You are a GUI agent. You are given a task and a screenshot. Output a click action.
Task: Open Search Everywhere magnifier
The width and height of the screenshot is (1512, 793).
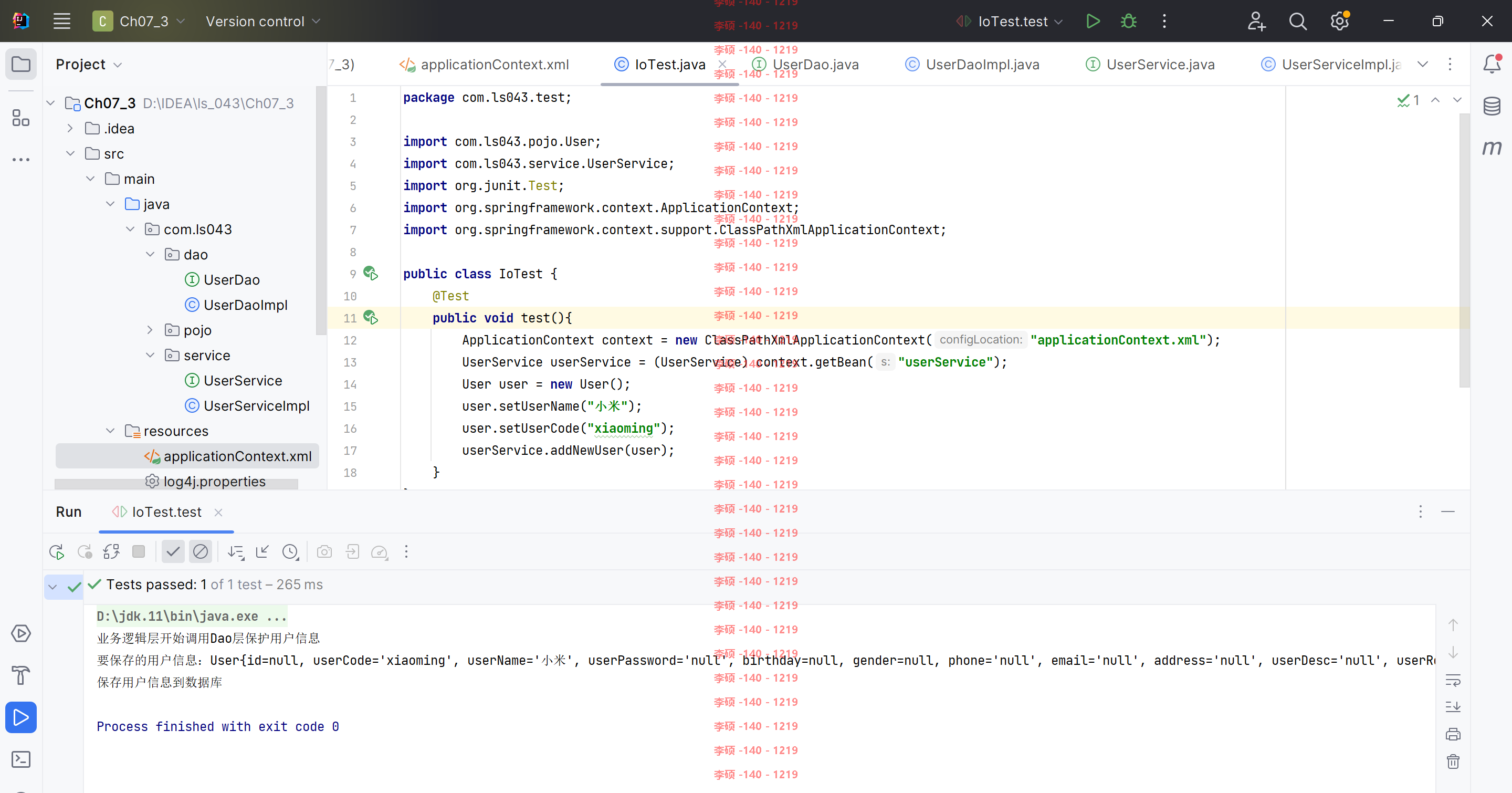1298,21
